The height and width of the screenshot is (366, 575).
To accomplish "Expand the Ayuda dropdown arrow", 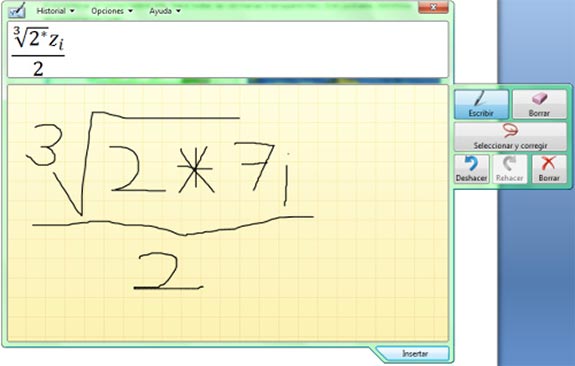I will pos(178,11).
